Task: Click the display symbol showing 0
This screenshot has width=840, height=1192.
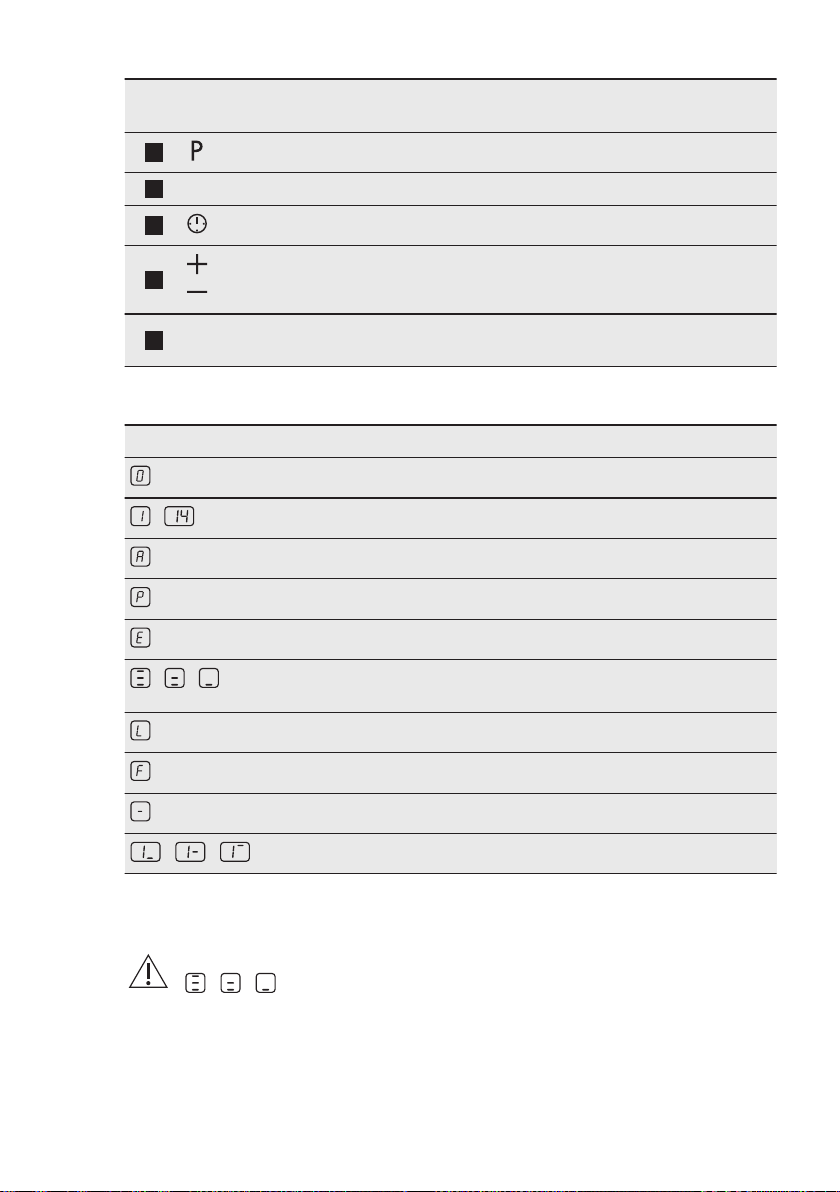Action: (x=141, y=476)
